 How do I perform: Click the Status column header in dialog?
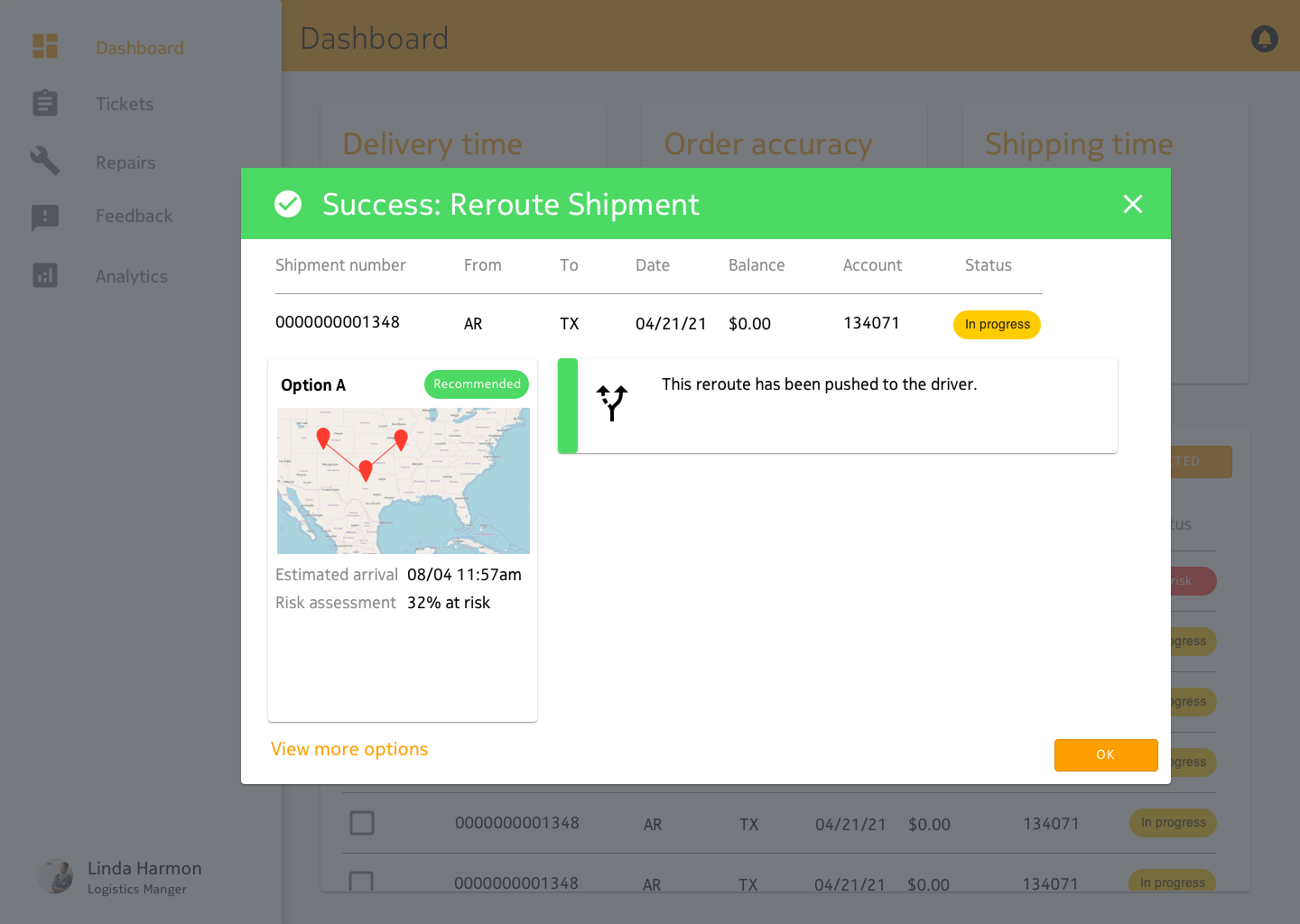989,265
